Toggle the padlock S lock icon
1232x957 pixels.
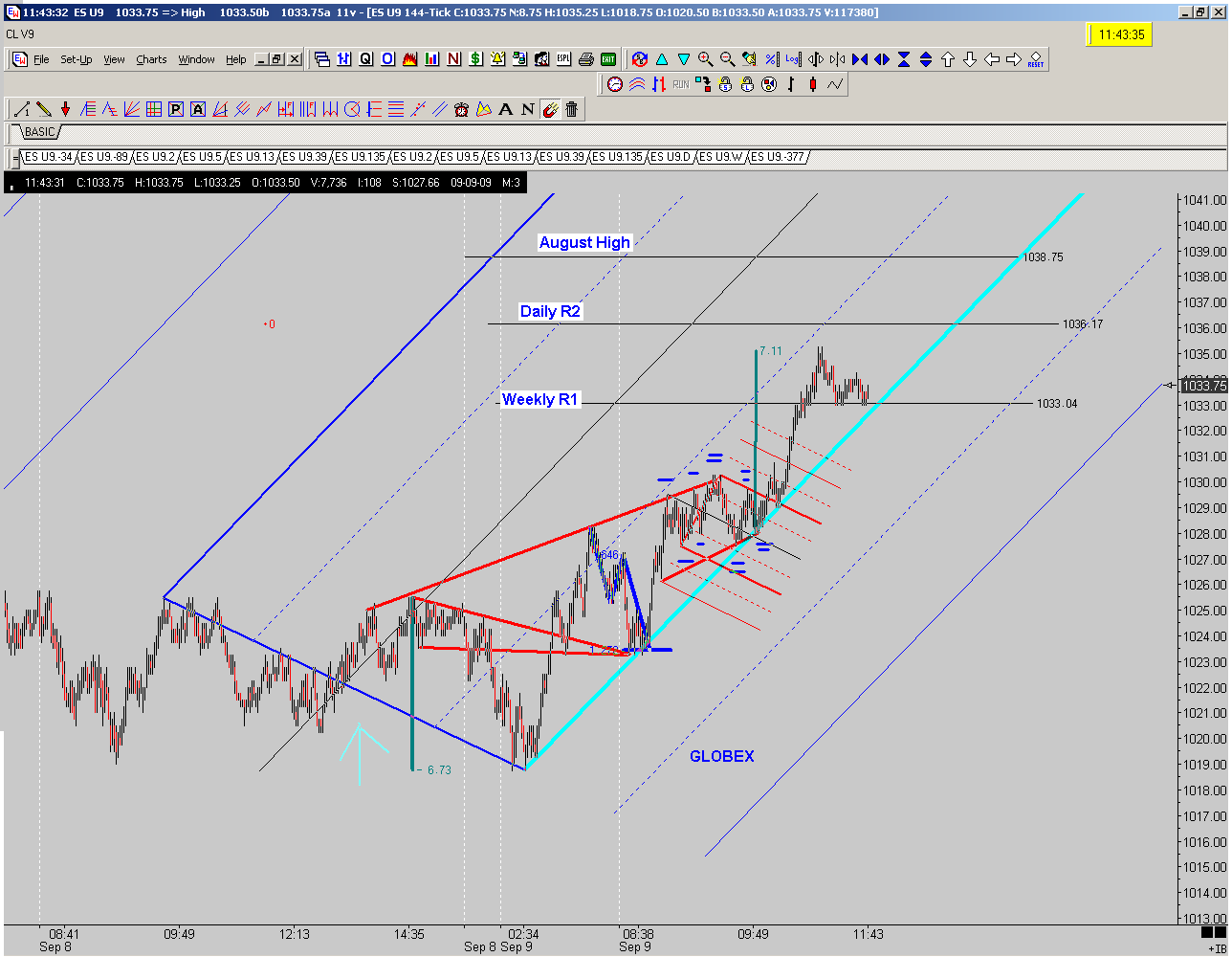(x=725, y=84)
